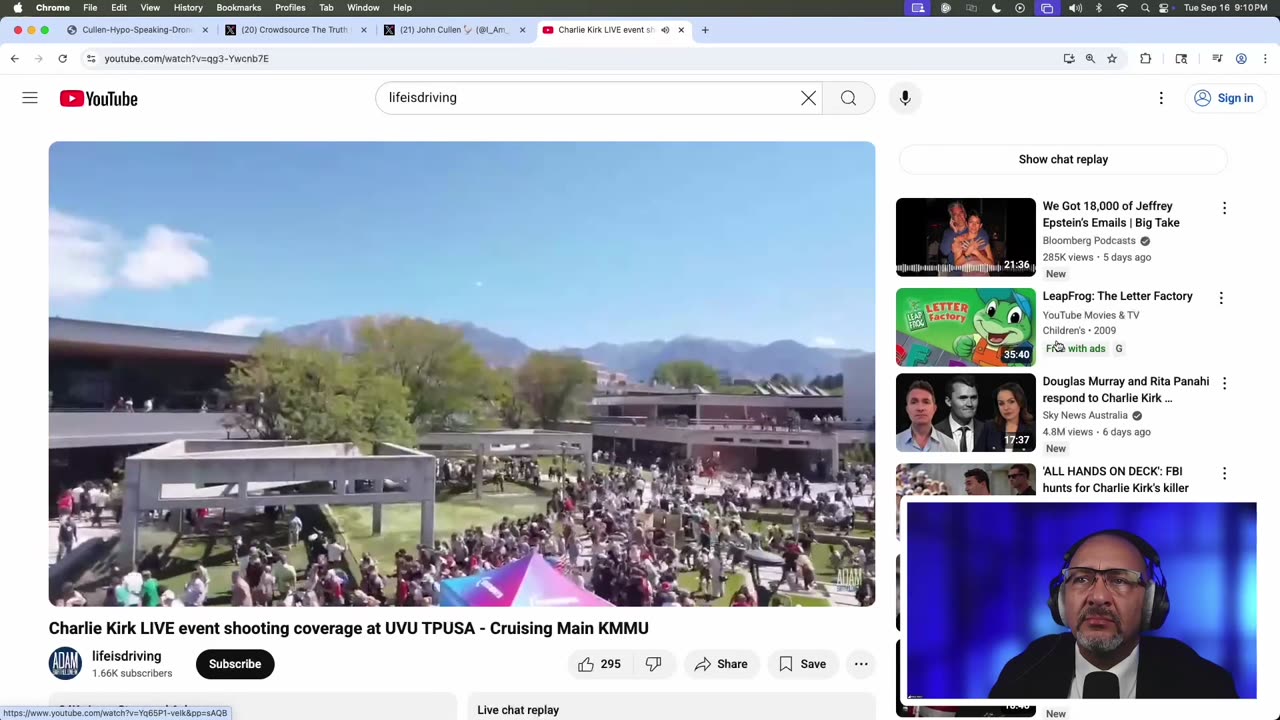This screenshot has height=720, width=1280.
Task: Save the video to a playlist
Action: 802,664
